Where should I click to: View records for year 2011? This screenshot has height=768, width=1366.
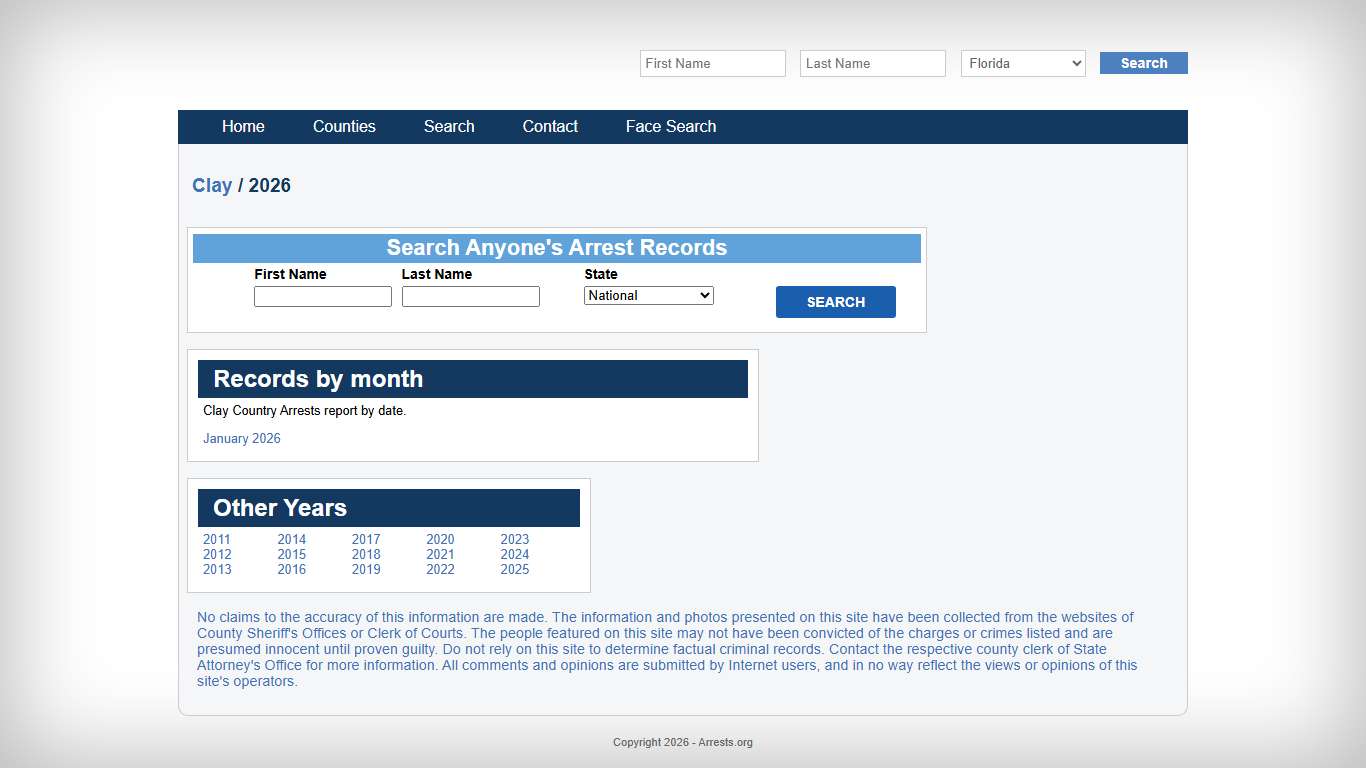point(217,540)
